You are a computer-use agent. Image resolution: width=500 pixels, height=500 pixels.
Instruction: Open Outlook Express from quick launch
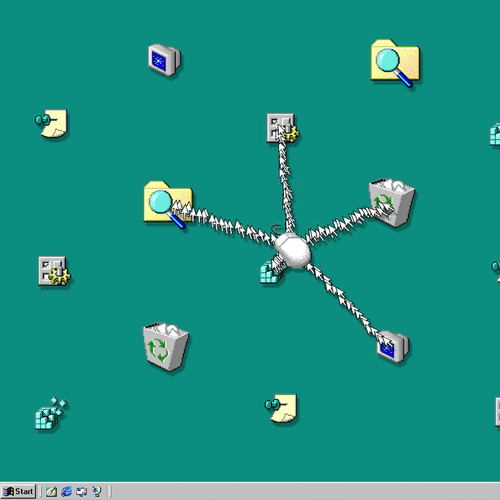(x=82, y=491)
